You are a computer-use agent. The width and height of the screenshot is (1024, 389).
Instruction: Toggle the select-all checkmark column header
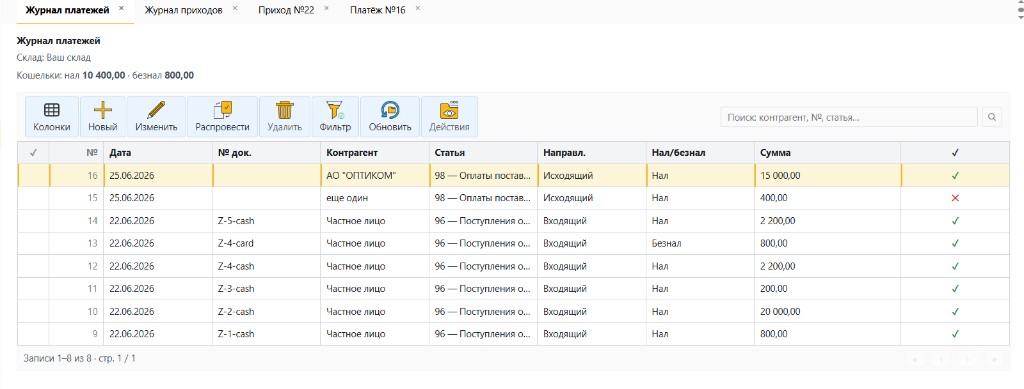[x=33, y=153]
